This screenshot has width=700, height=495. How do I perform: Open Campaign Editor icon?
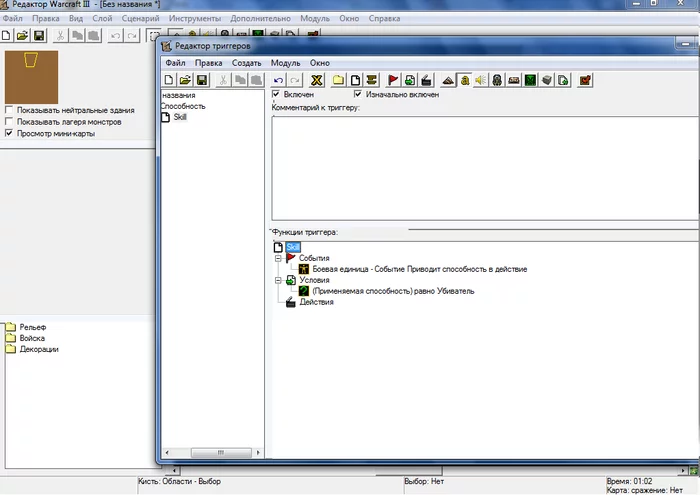pos(514,80)
